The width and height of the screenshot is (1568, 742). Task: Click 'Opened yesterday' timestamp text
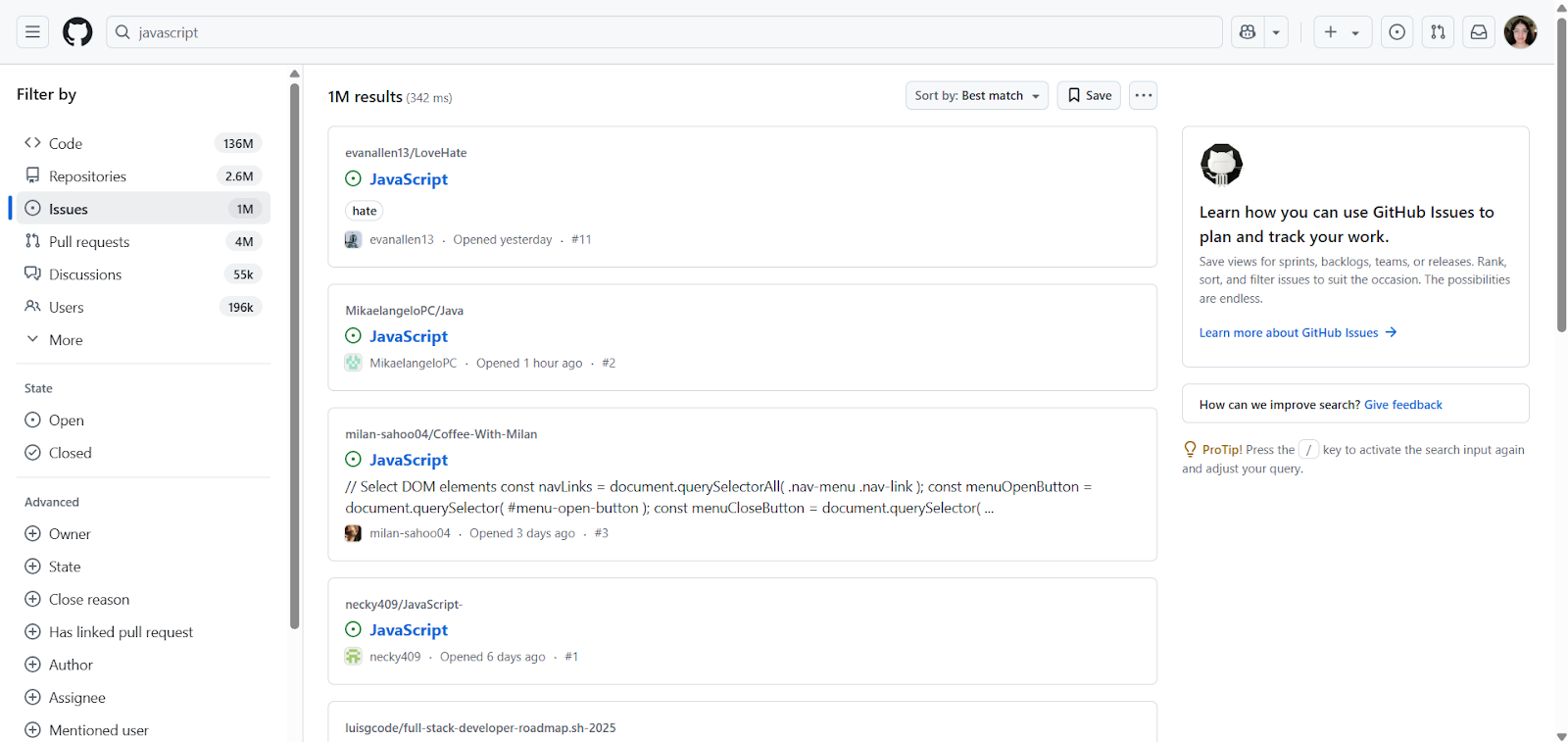click(503, 239)
